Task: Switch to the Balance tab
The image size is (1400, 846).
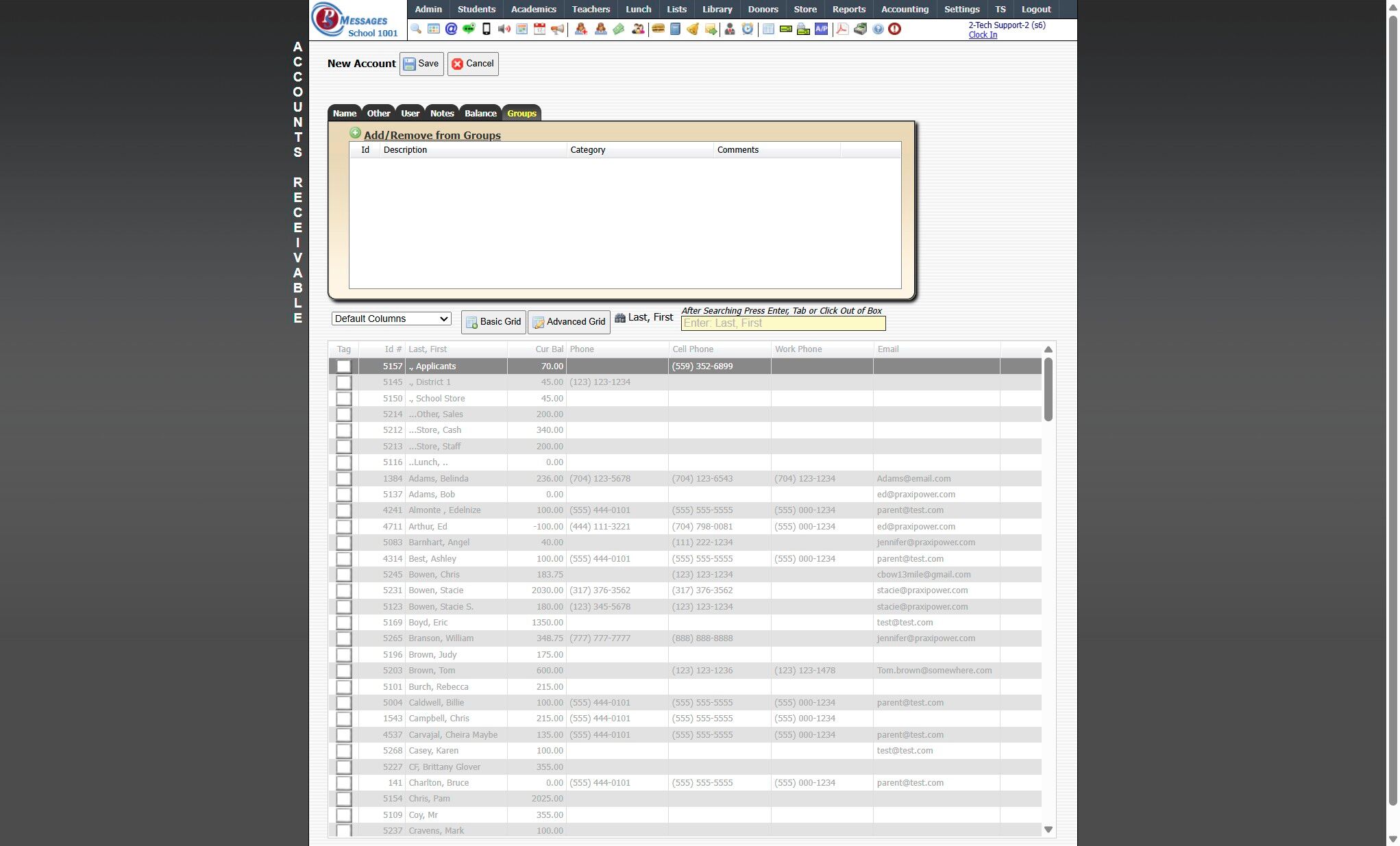Action: [x=480, y=113]
